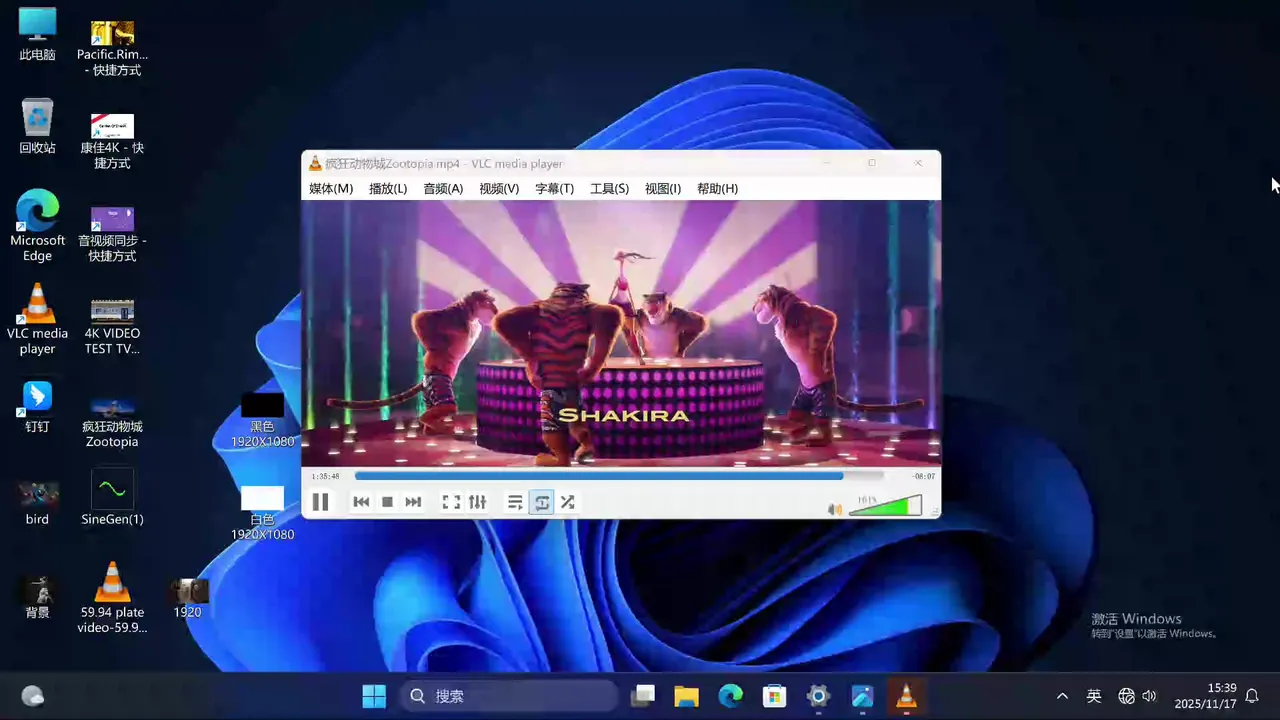The height and width of the screenshot is (720, 1280).
Task: Click the taskbar 搜索 search box
Action: (509, 696)
